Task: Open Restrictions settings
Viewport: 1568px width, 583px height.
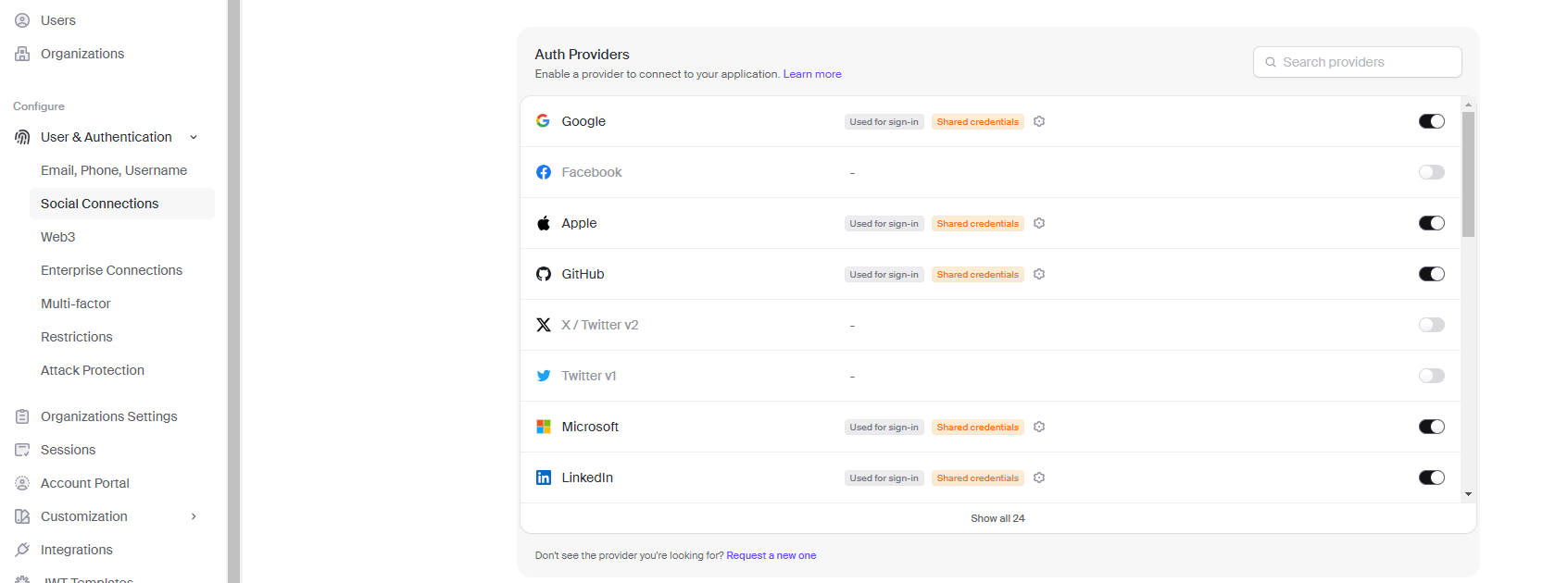Action: pyautogui.click(x=77, y=337)
